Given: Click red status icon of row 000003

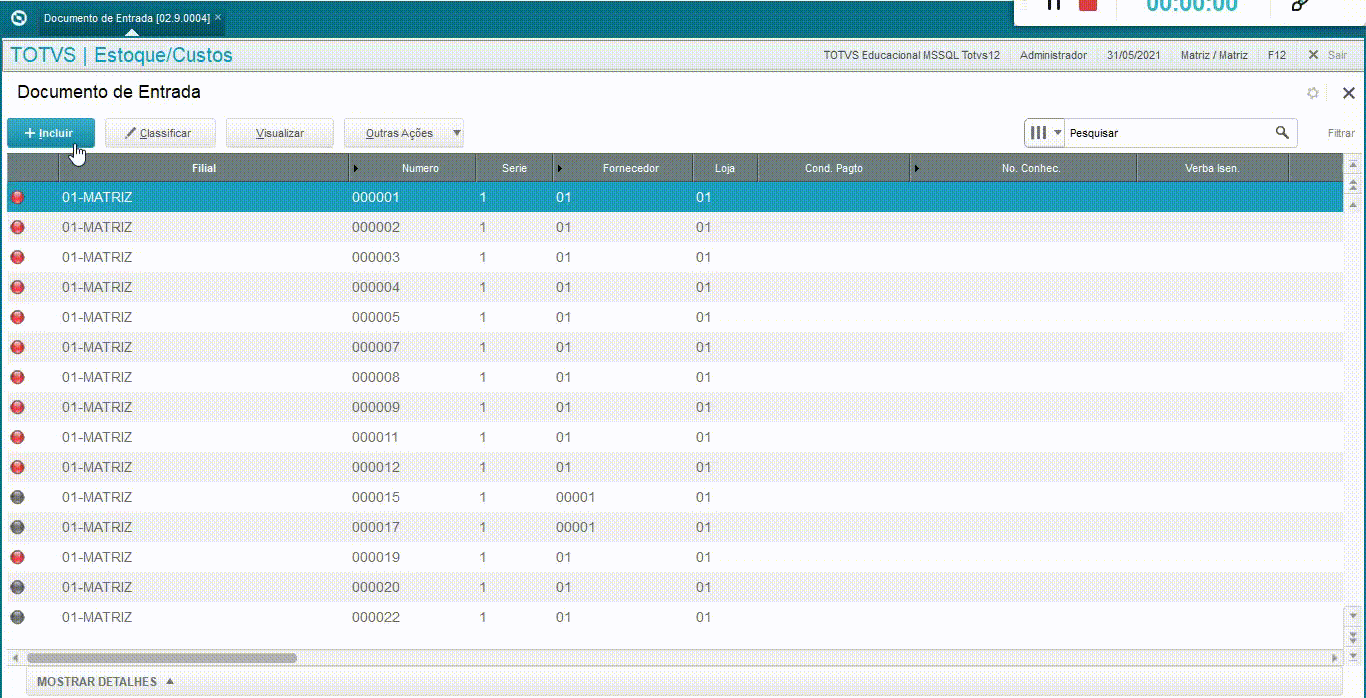Looking at the screenshot, I should point(17,257).
